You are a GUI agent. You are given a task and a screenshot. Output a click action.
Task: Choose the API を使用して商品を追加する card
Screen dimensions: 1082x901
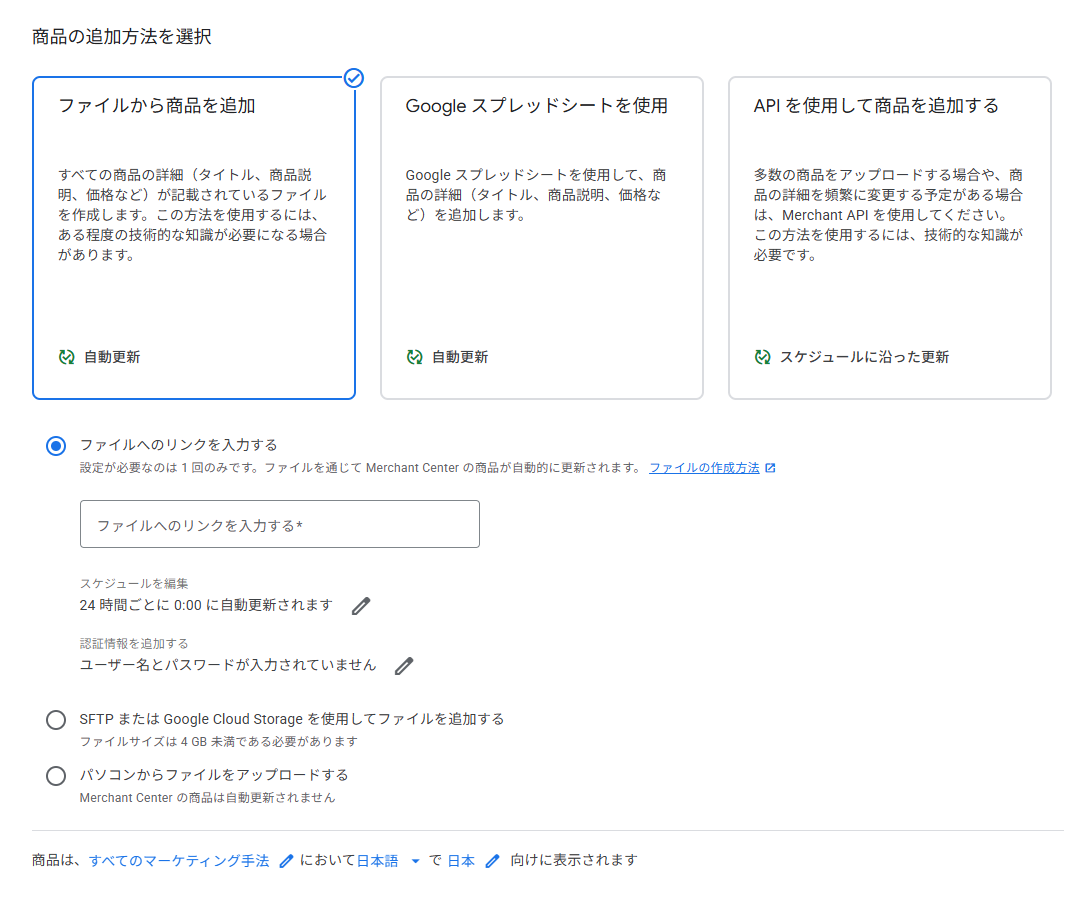coord(889,238)
